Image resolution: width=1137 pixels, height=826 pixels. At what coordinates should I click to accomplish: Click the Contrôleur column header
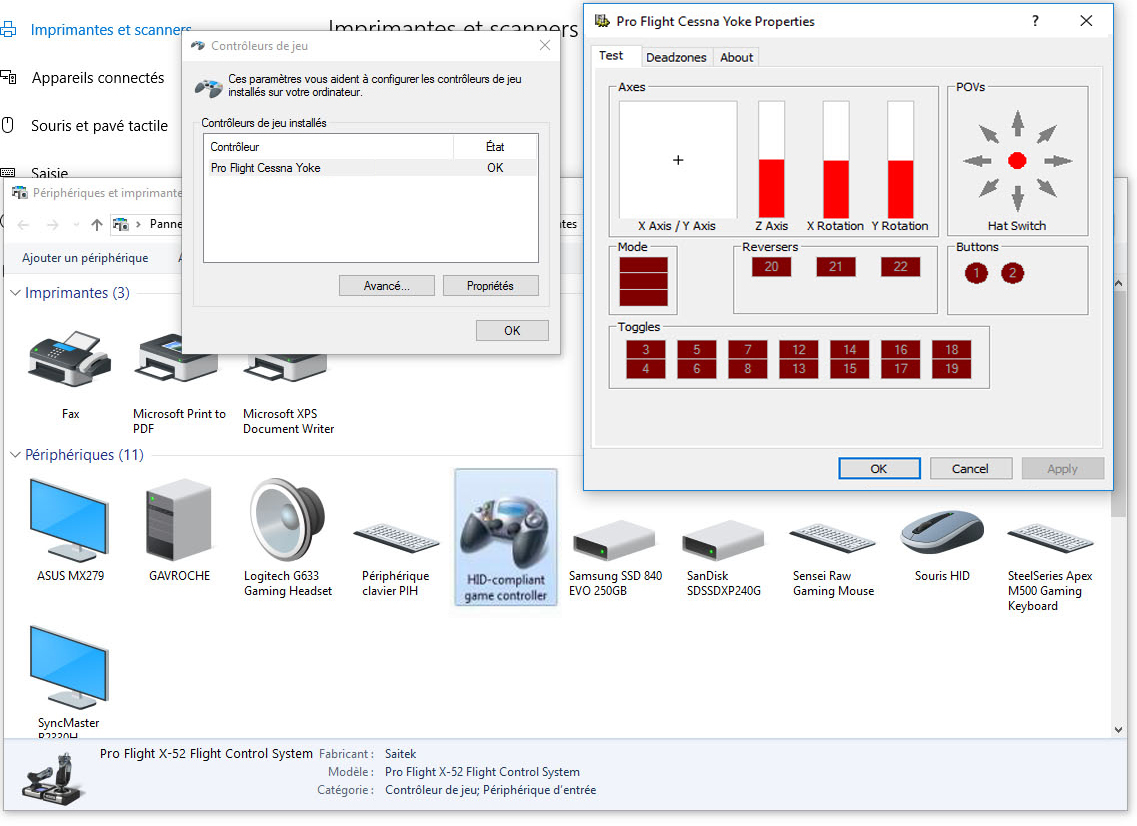[328, 146]
